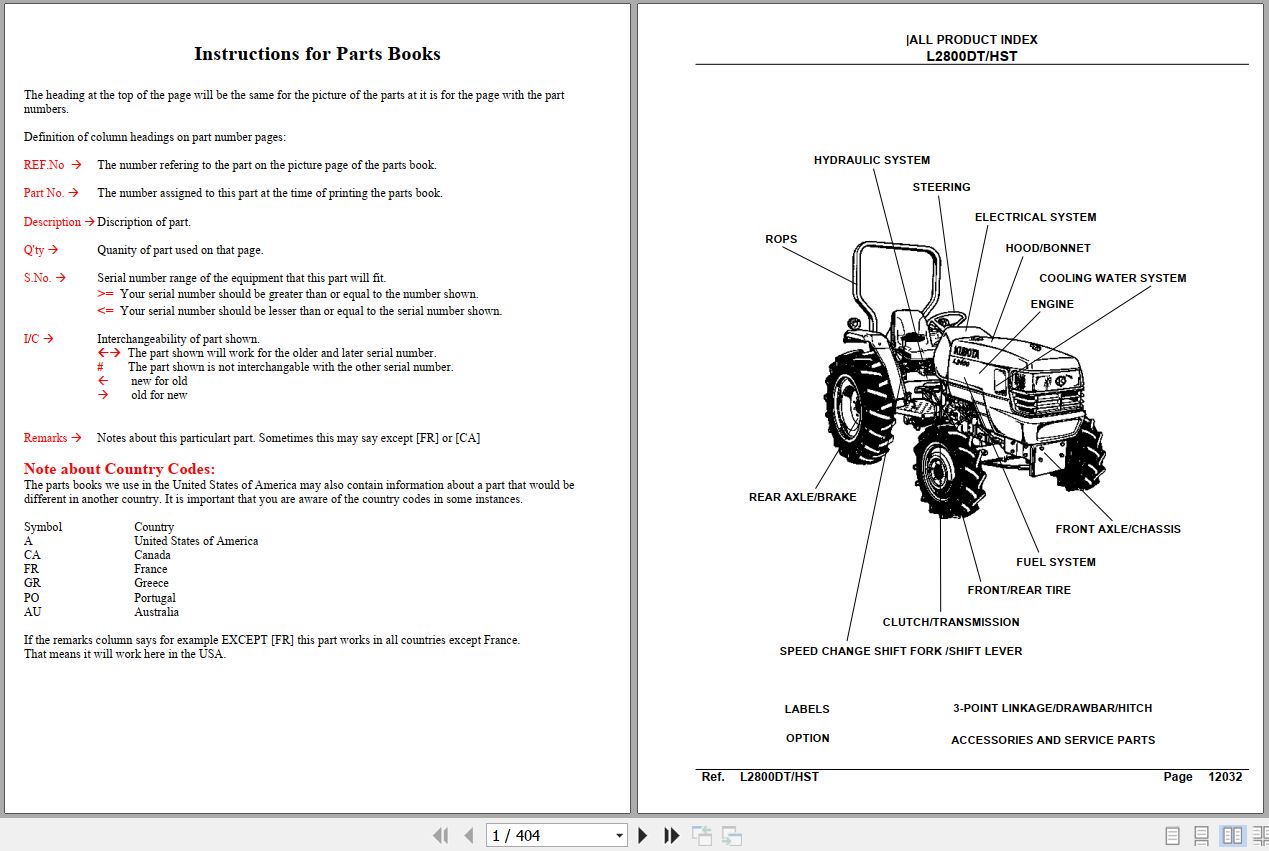Viewport: 1269px width, 851px height.
Task: Go to the next page
Action: pos(643,836)
